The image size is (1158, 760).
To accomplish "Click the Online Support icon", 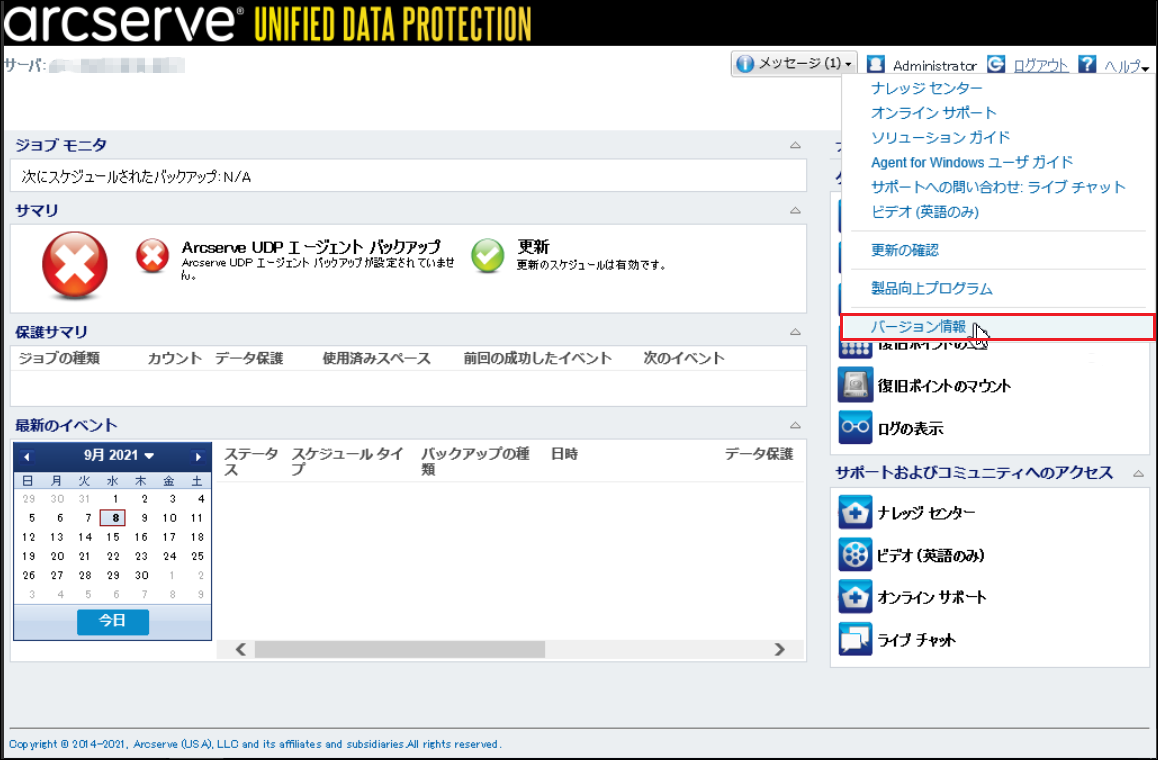I will point(855,597).
